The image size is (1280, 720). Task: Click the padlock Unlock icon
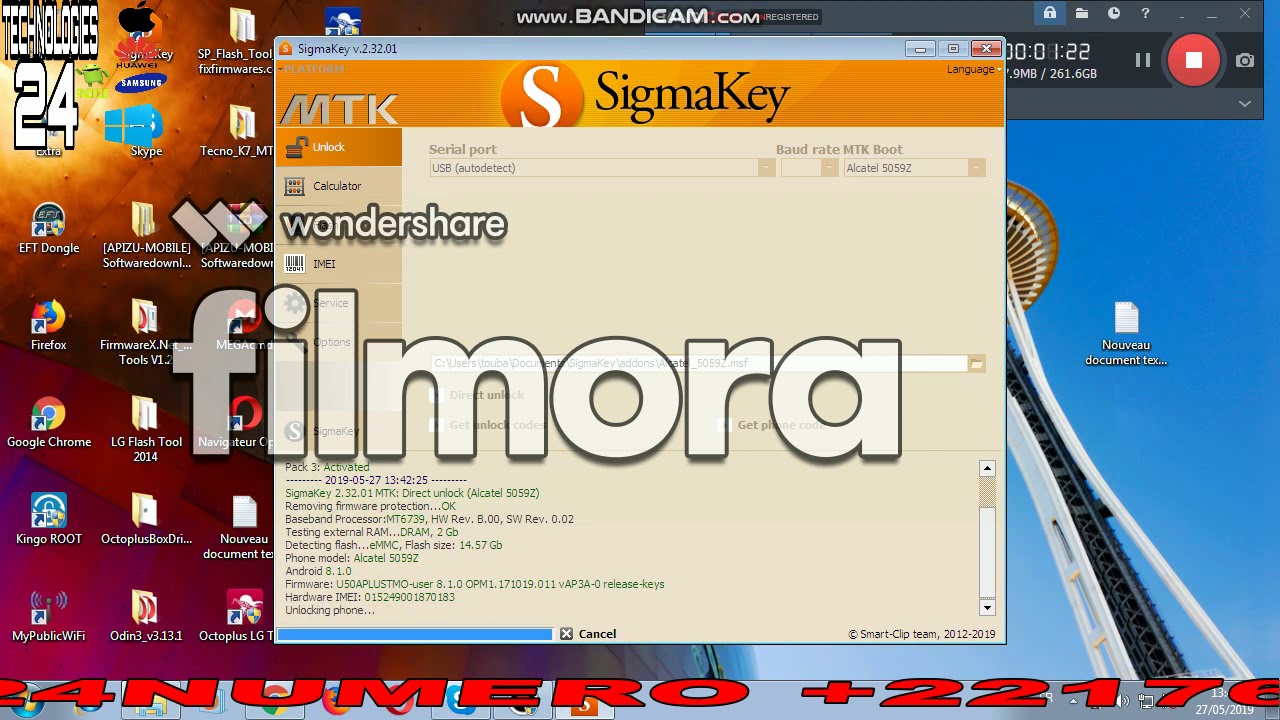point(295,148)
